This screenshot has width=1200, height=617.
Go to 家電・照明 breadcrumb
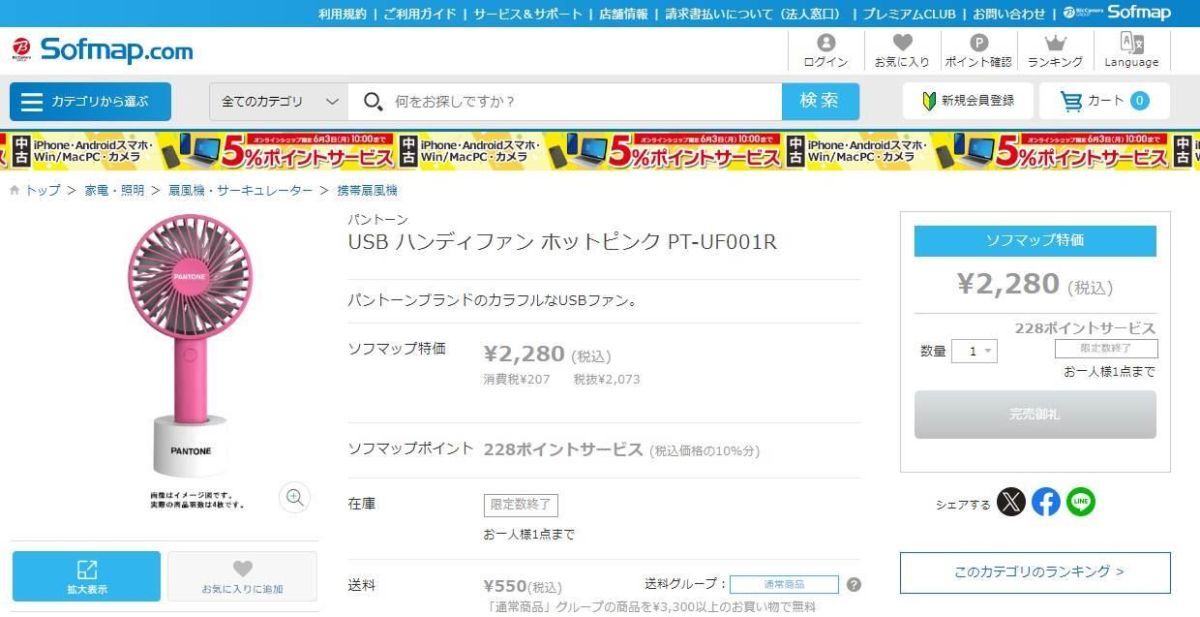113,190
